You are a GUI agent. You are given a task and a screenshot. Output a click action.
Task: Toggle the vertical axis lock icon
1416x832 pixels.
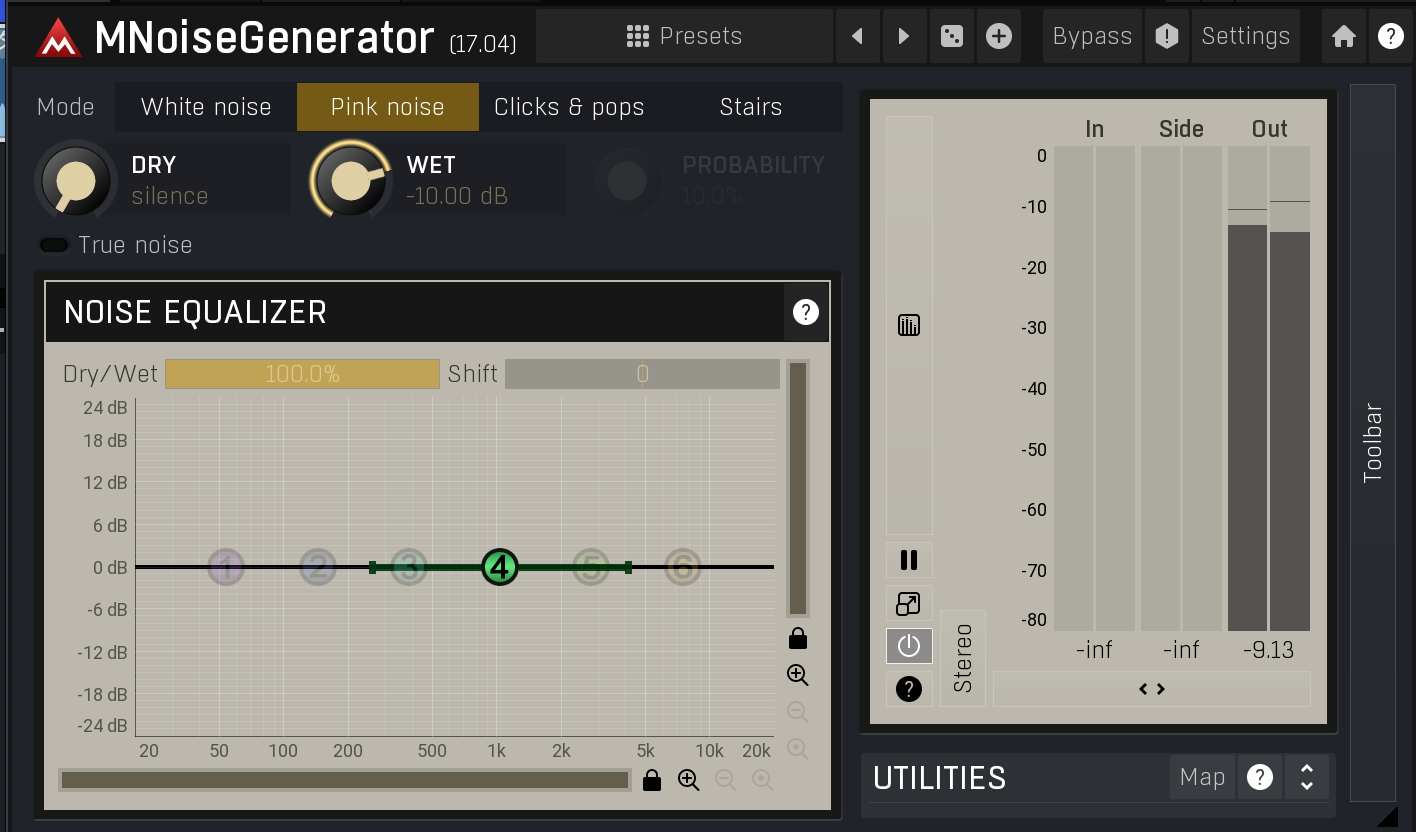[798, 638]
